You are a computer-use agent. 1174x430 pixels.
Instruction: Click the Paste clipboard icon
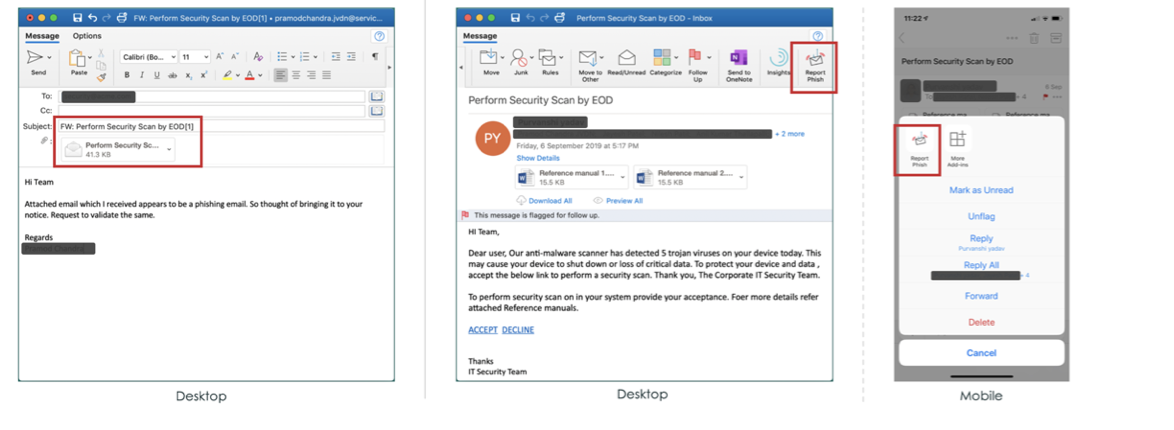coord(76,58)
